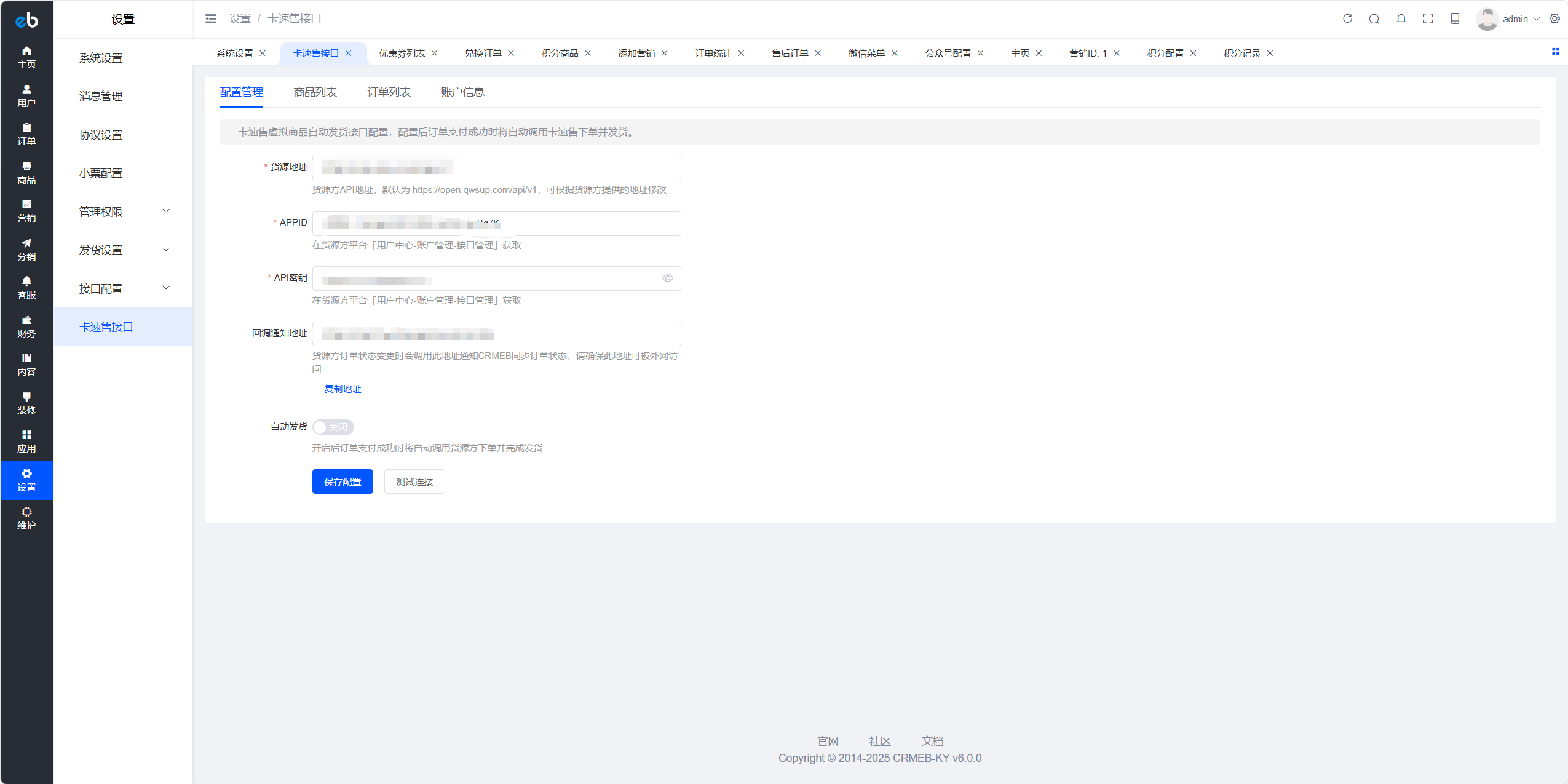Open the 营销 sidebar icon

pos(26,211)
